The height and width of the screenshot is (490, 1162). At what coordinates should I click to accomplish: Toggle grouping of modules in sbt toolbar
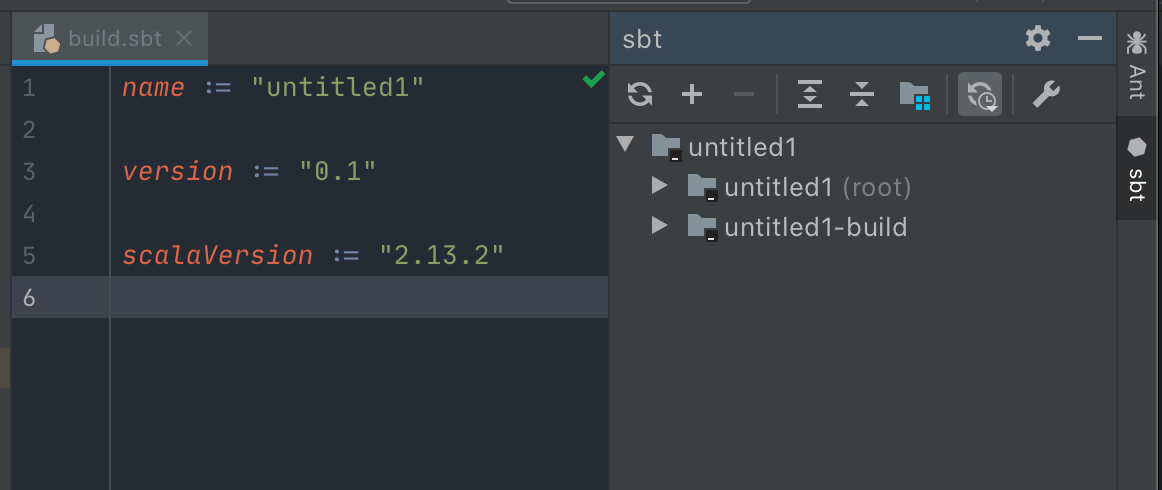click(x=914, y=95)
